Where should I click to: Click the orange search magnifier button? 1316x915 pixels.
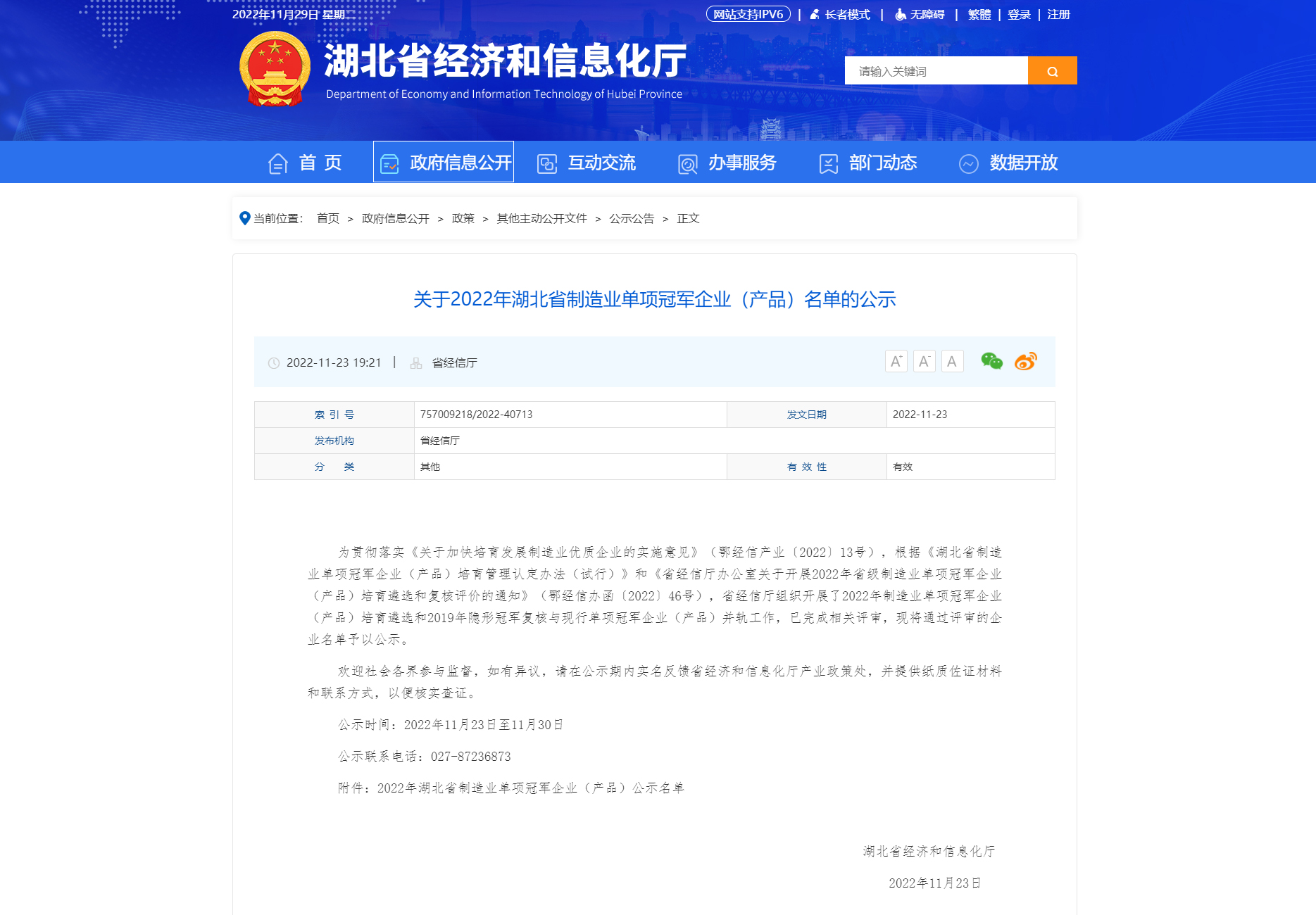coord(1052,70)
